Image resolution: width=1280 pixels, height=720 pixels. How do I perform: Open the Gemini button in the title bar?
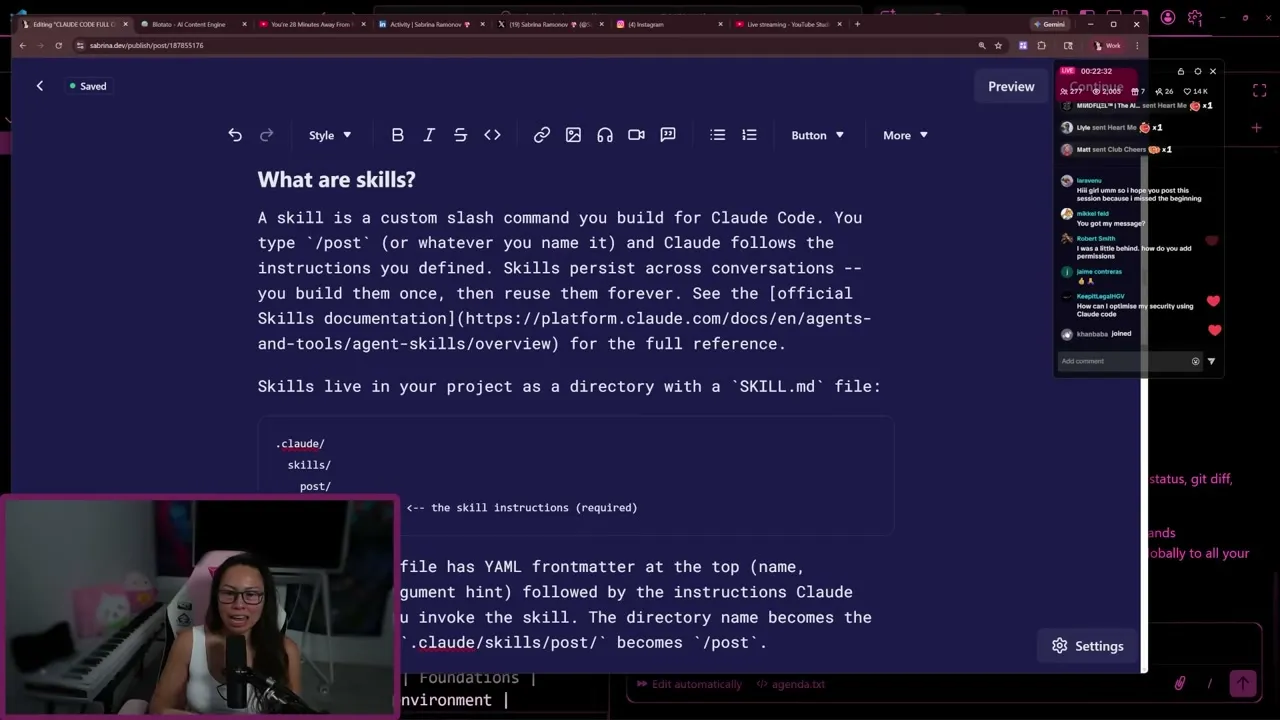pos(1051,24)
